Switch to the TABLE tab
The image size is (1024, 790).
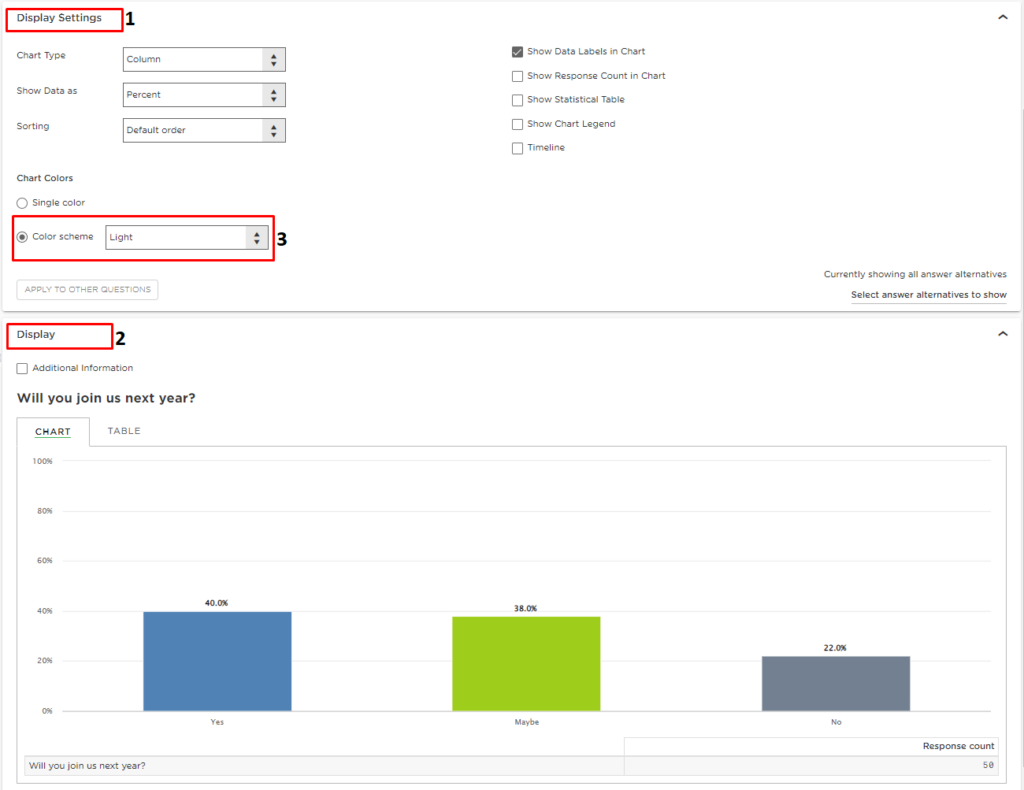coord(123,431)
